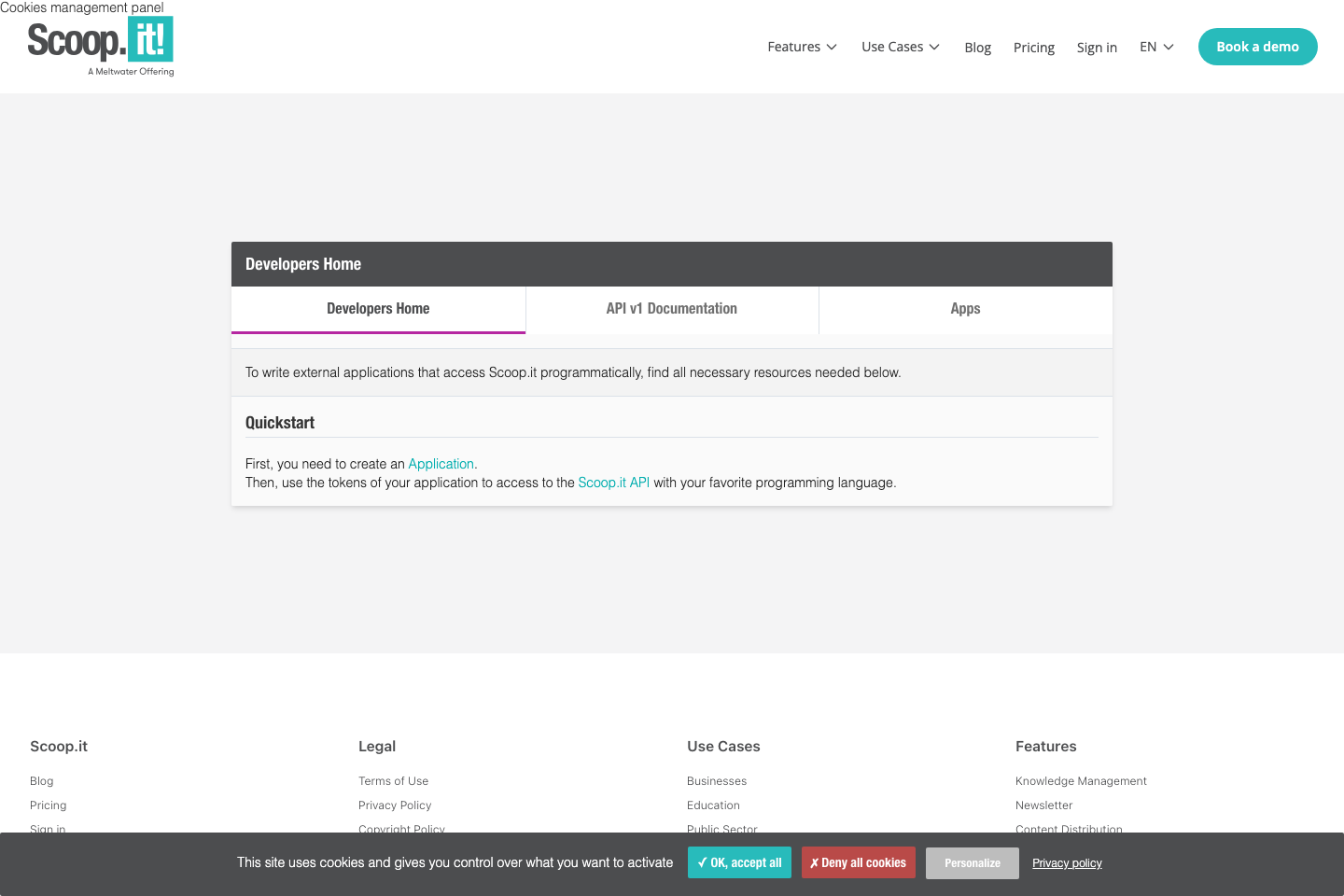The image size is (1344, 896).
Task: Open Pricing from the top navigation
Action: (x=1033, y=47)
